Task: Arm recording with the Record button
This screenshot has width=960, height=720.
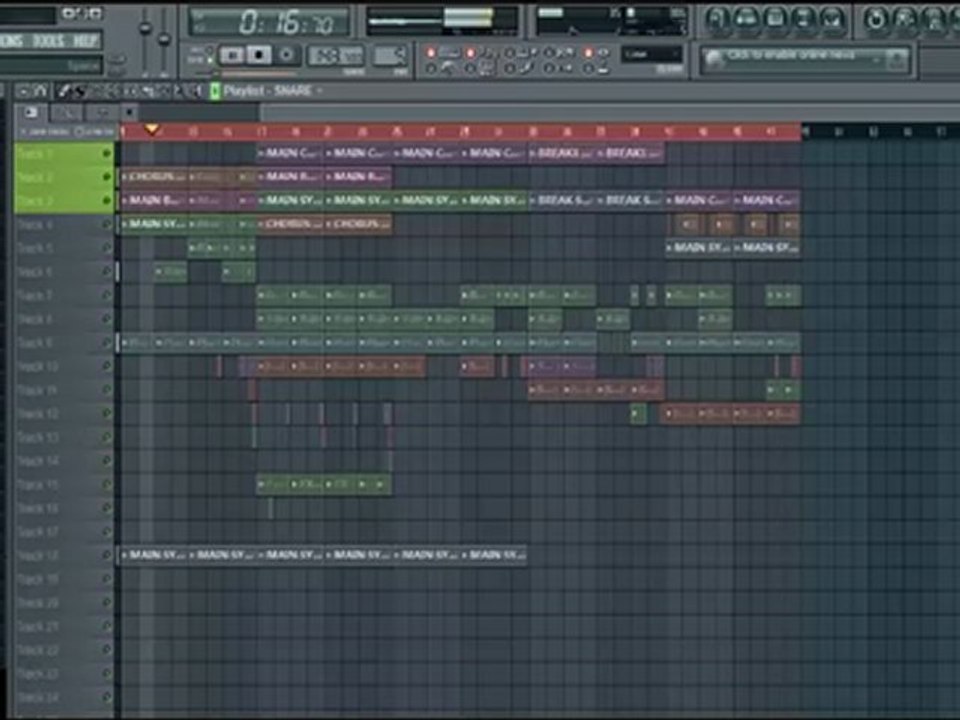Action: pos(286,56)
